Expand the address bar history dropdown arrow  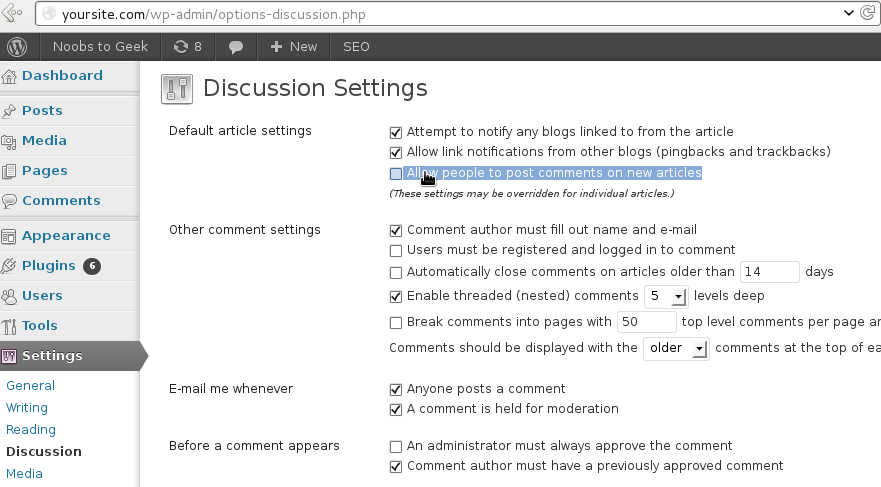point(848,13)
